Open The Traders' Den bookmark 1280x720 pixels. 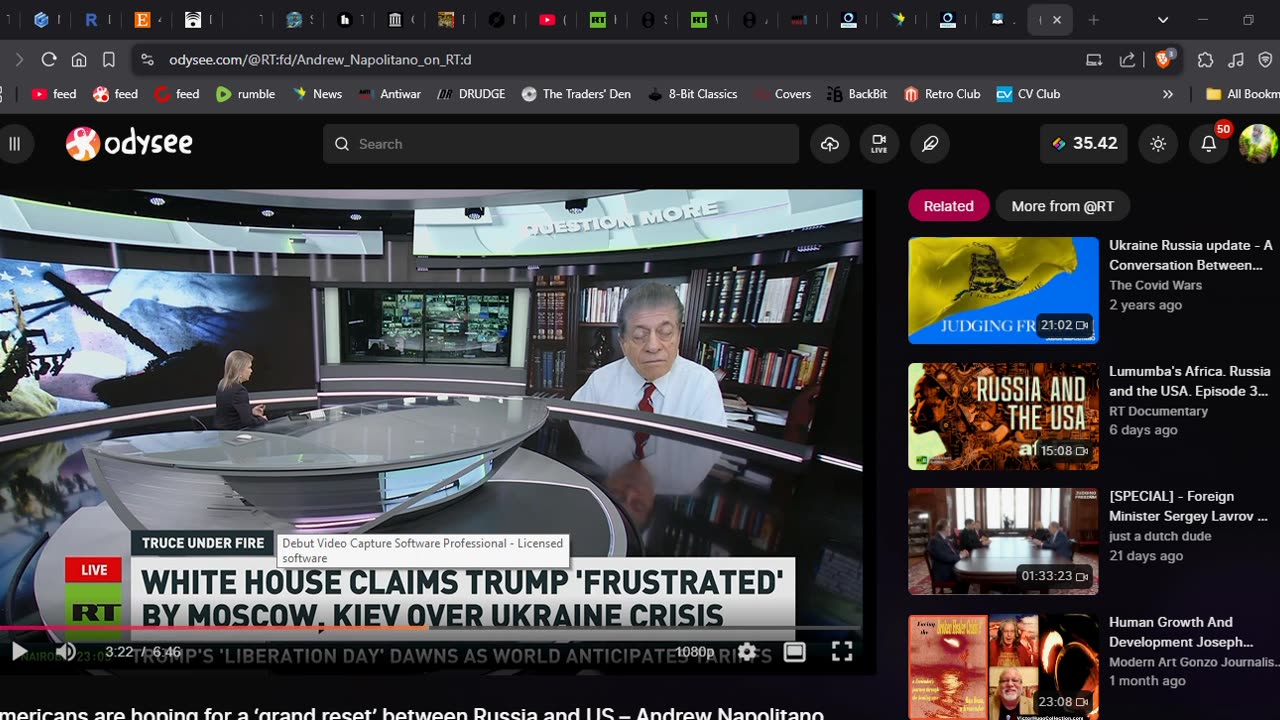[576, 94]
